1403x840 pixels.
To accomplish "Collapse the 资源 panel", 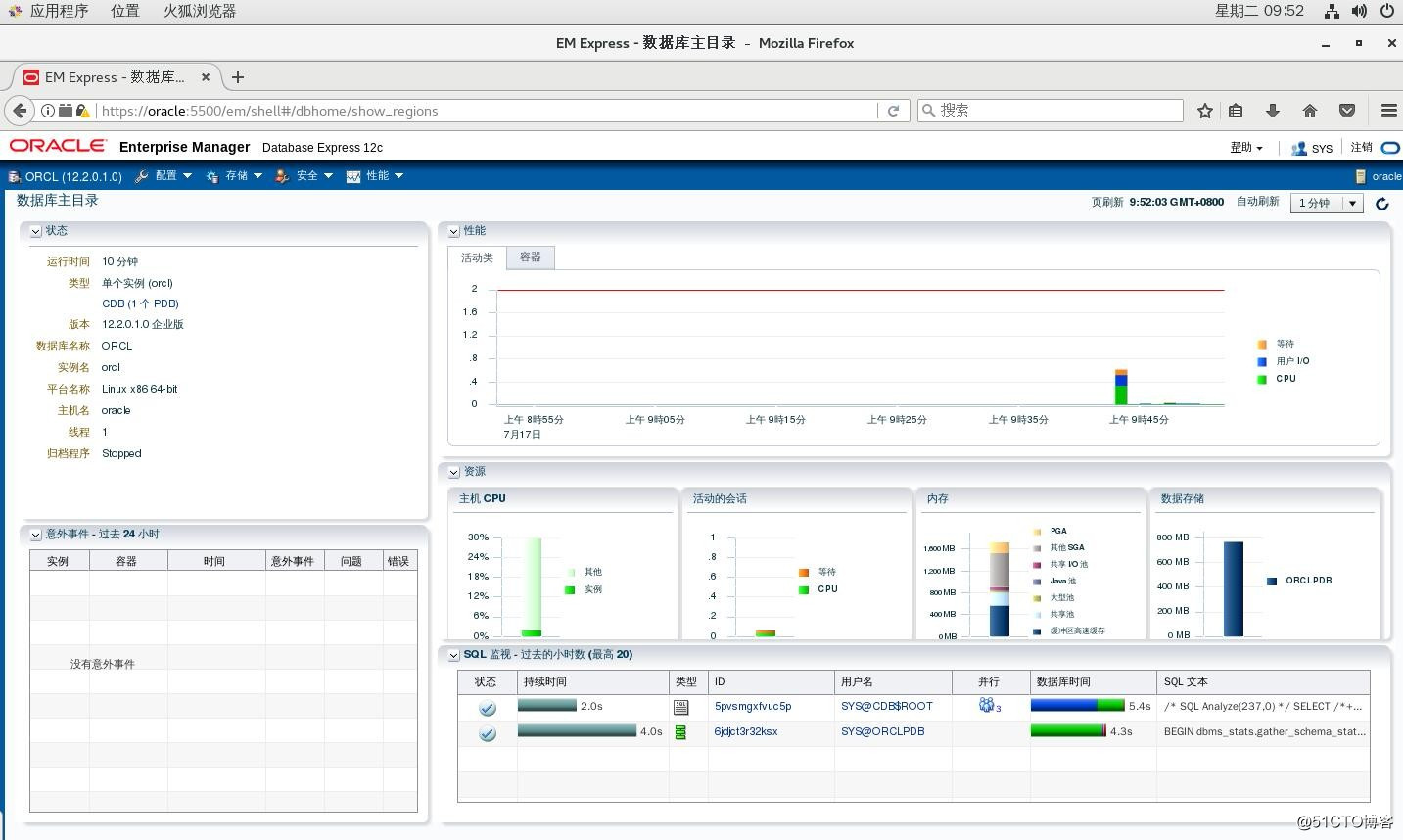I will point(453,472).
